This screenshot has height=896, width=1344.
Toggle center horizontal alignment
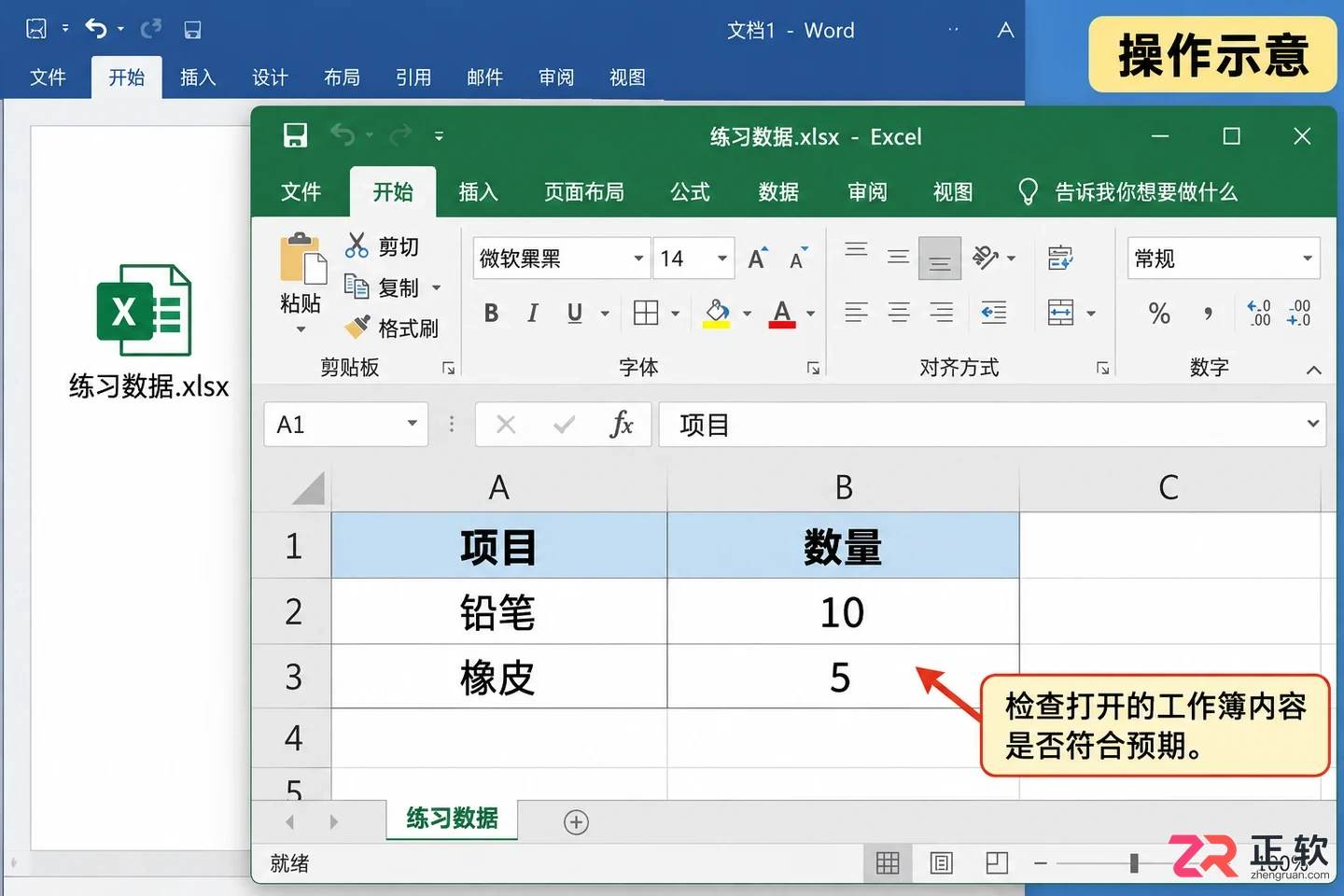[899, 313]
